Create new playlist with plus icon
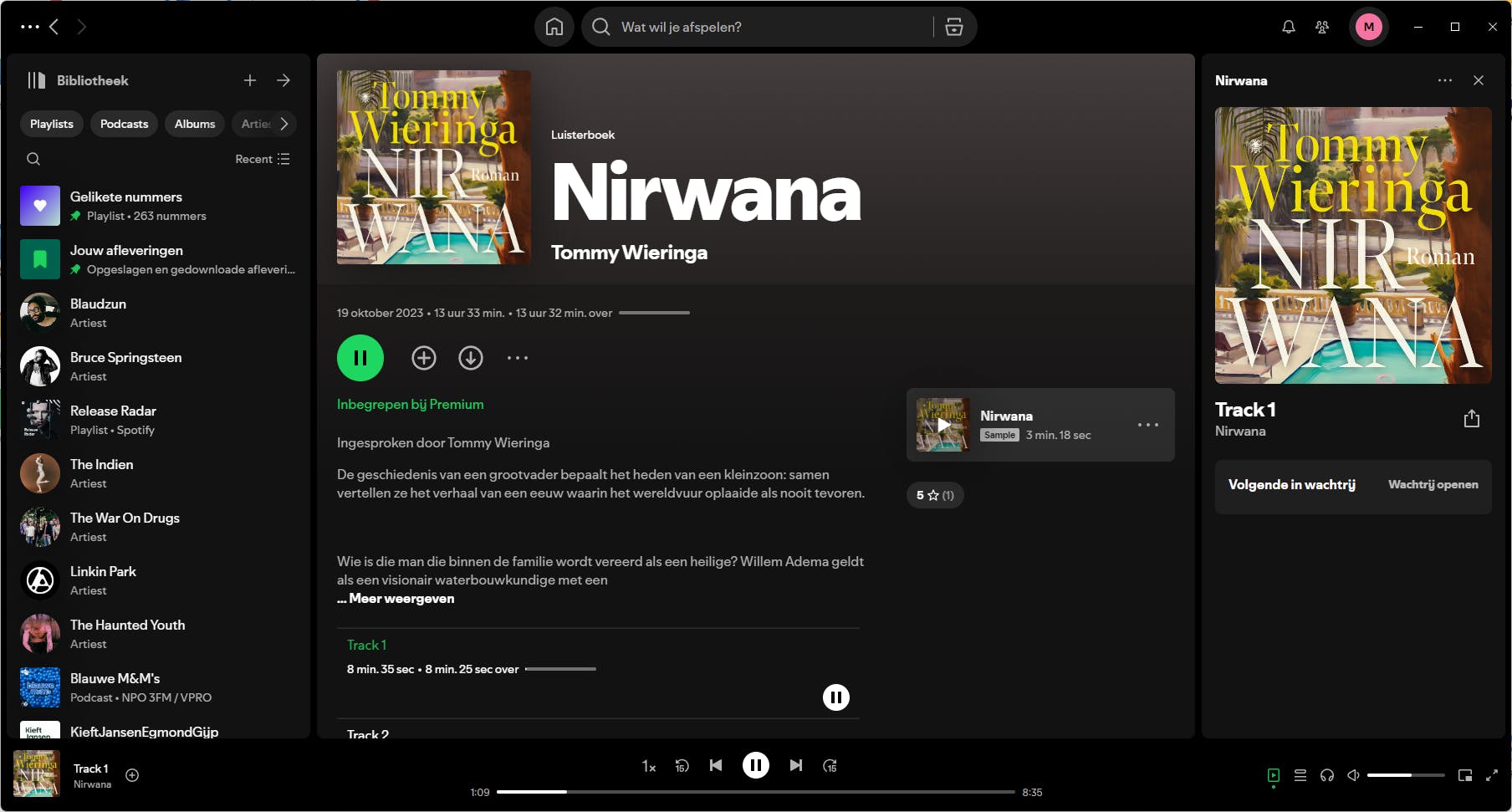 click(250, 80)
